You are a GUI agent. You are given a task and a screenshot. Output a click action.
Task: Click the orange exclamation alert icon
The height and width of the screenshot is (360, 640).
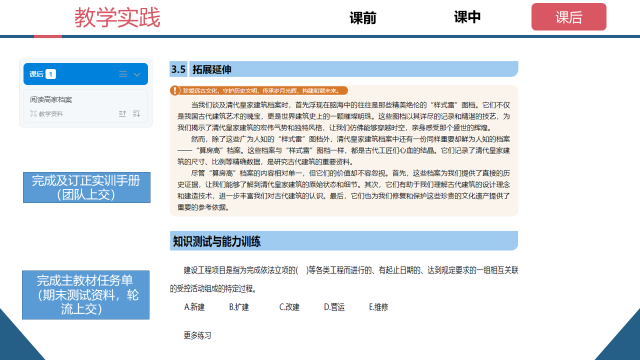point(175,91)
